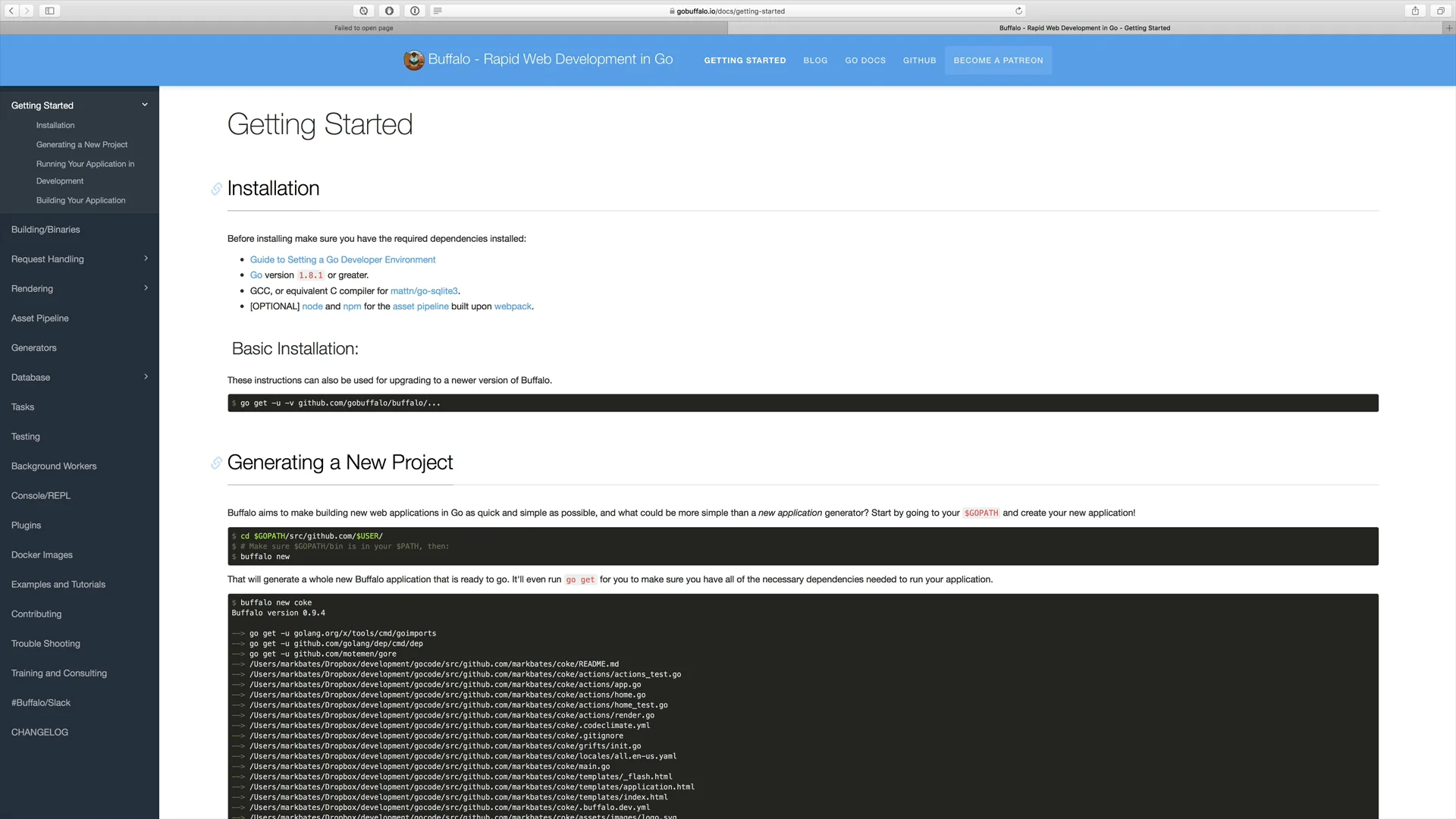This screenshot has width=1456, height=819.
Task: Click the browser back arrow button
Action: click(x=11, y=11)
